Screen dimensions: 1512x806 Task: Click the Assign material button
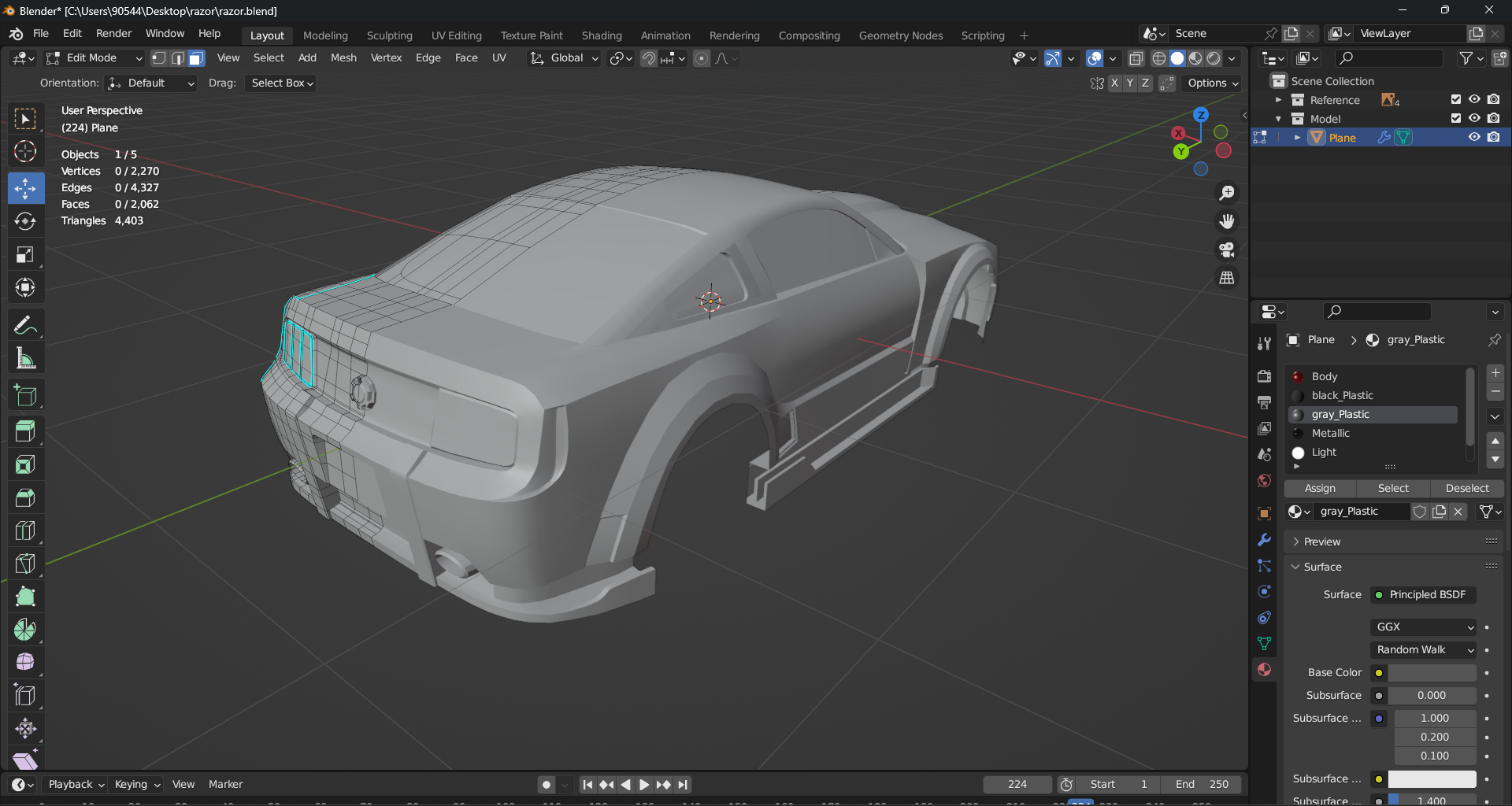tap(1320, 489)
